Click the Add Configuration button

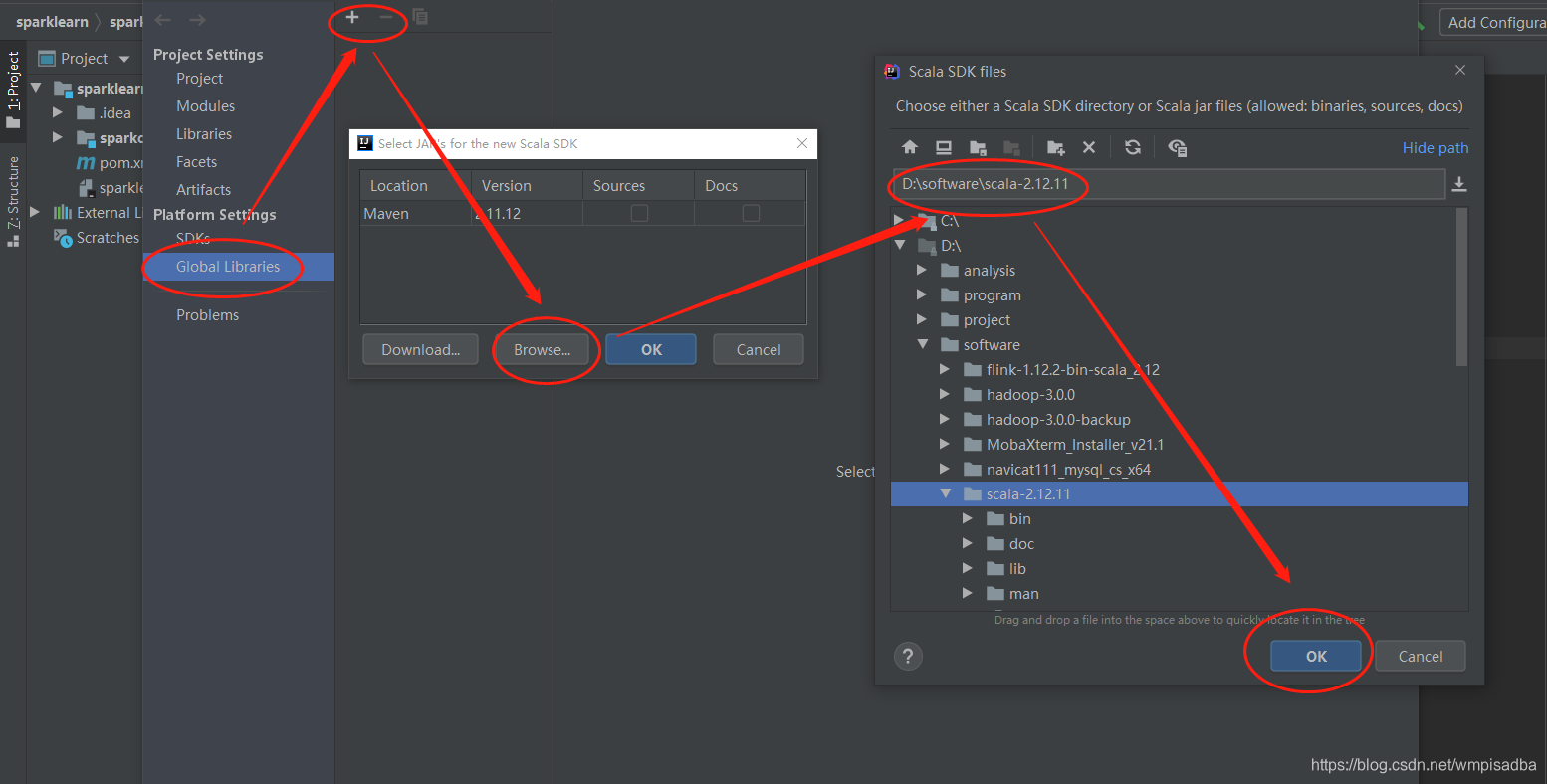1495,22
